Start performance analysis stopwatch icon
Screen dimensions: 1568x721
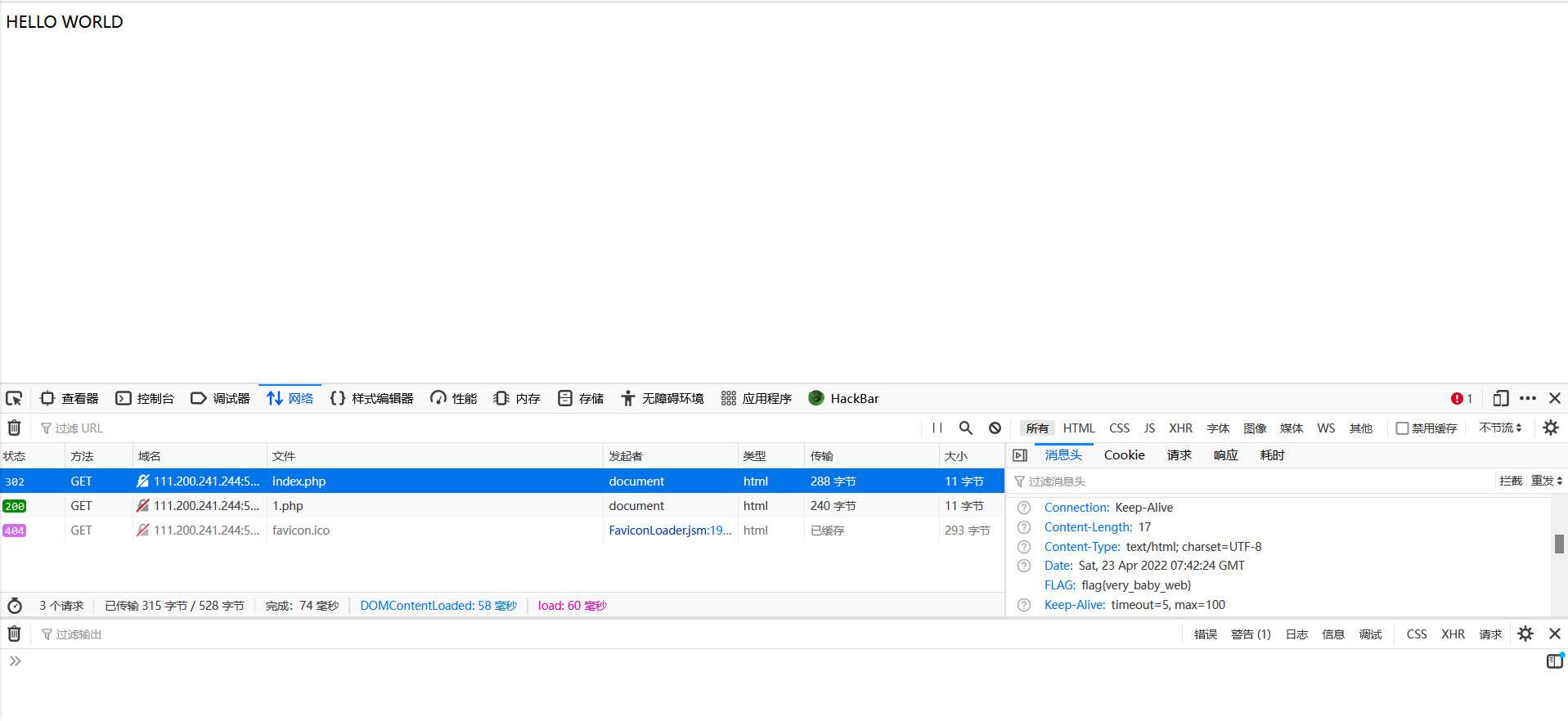point(15,606)
